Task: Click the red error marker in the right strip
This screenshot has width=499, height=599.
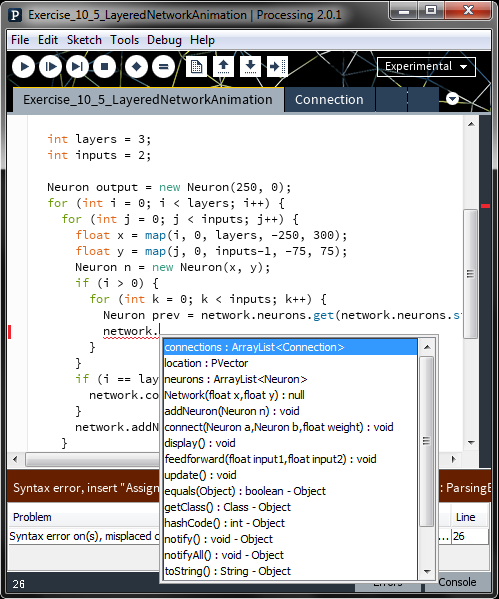Action: (x=486, y=206)
